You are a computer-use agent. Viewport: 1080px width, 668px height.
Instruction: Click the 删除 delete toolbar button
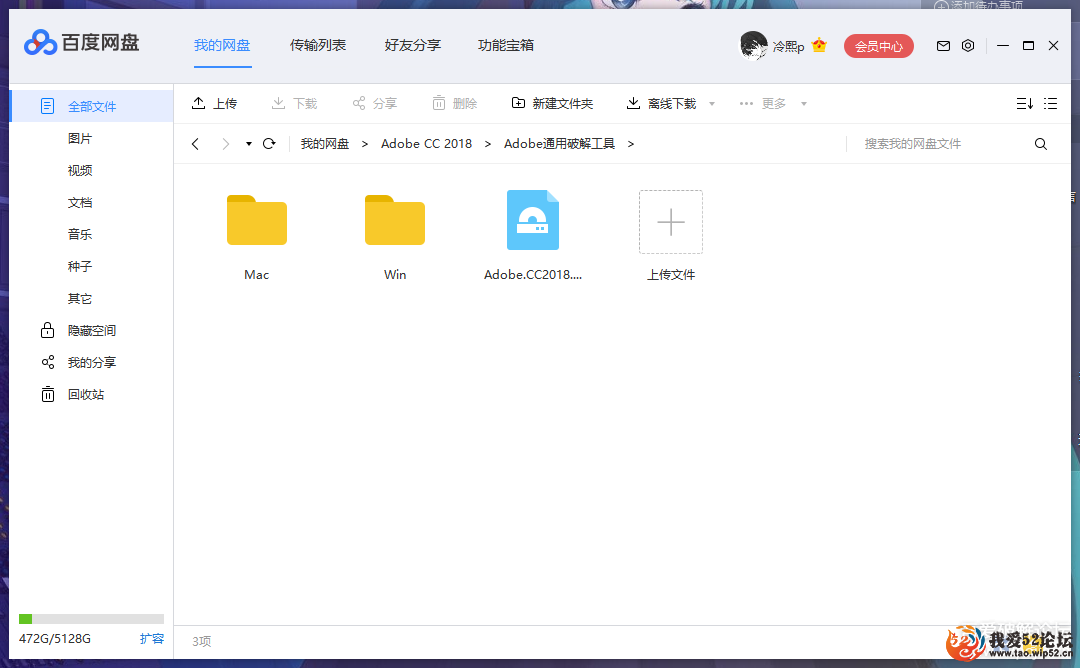pyautogui.click(x=455, y=103)
